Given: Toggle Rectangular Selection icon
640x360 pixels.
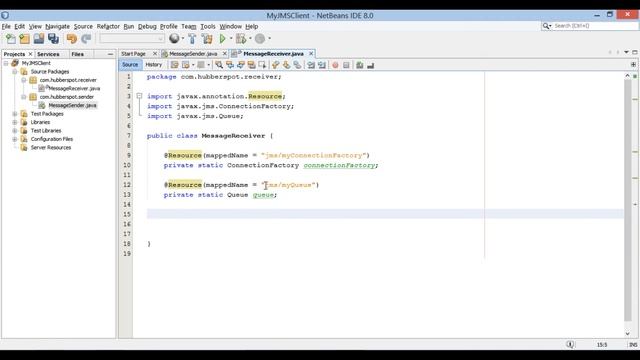Looking at the screenshot, I should point(262,65).
